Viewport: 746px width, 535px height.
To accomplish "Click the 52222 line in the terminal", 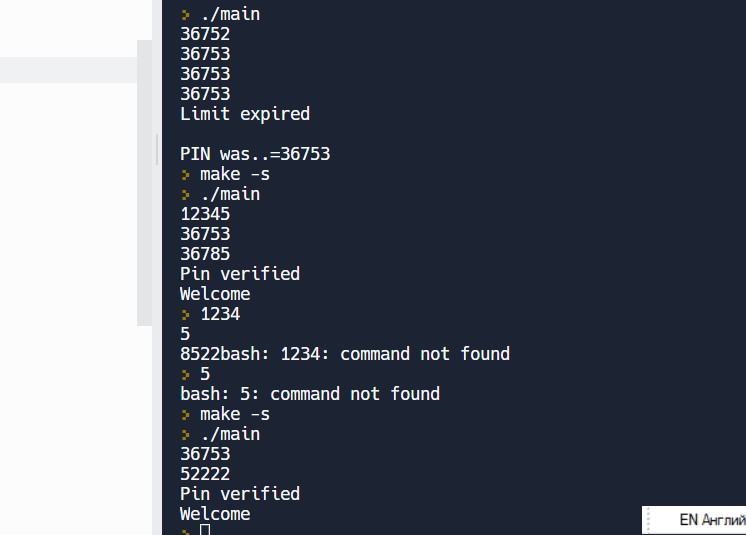I will point(205,474).
